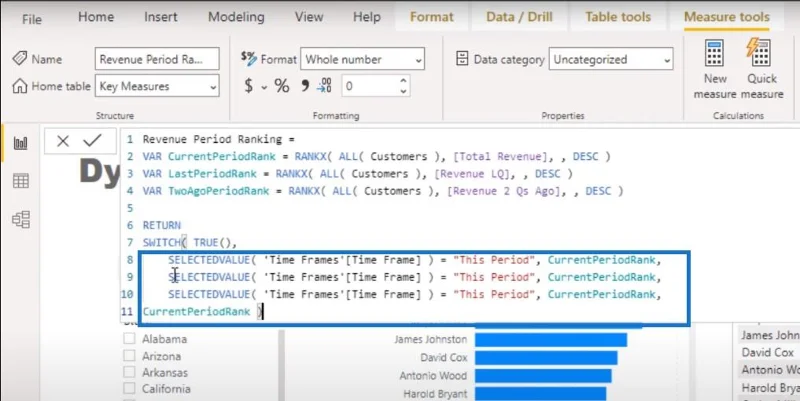Click the decimal places icon
The height and width of the screenshot is (401, 800).
324,85
